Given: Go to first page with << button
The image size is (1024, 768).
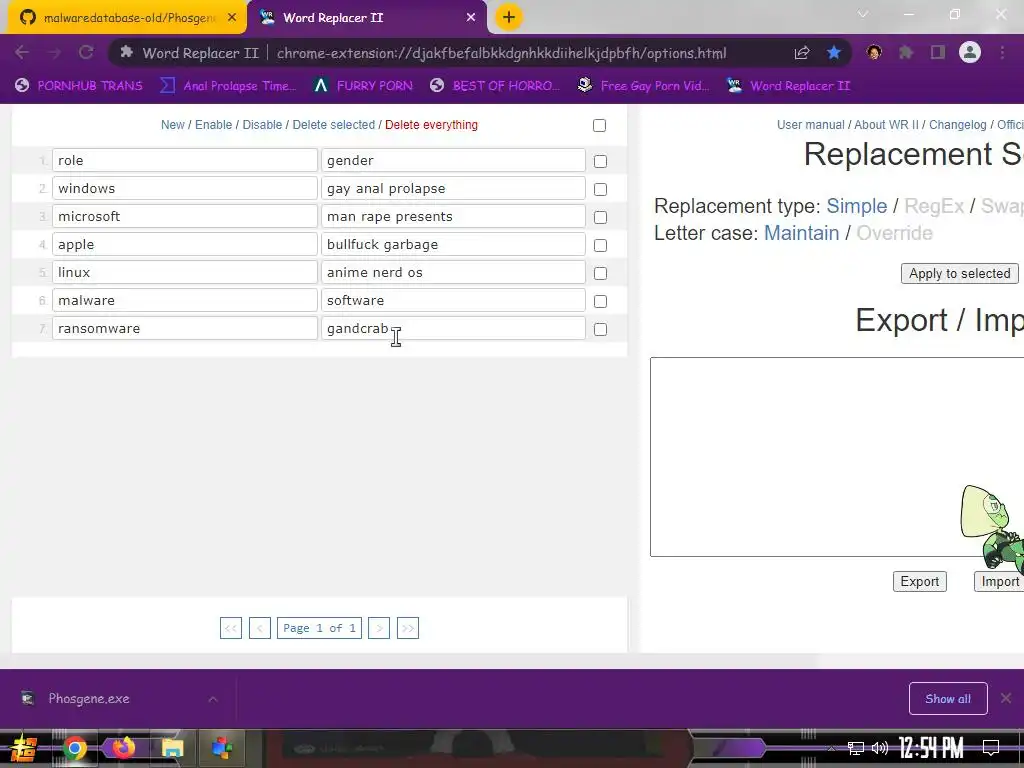Looking at the screenshot, I should click(x=231, y=628).
